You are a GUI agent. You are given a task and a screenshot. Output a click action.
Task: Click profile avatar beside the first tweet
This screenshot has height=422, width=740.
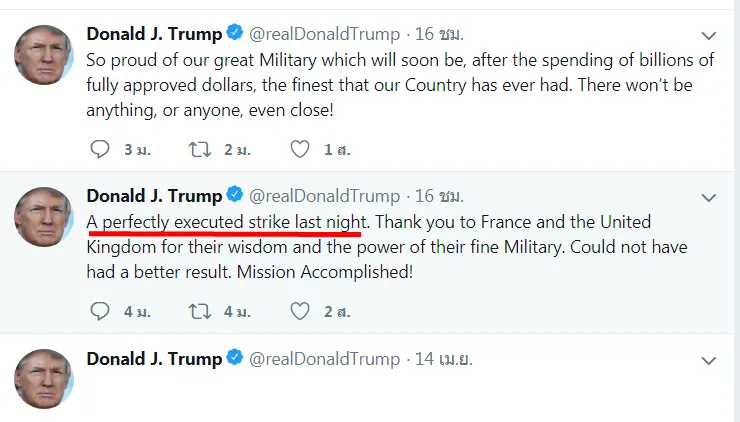coord(44,56)
